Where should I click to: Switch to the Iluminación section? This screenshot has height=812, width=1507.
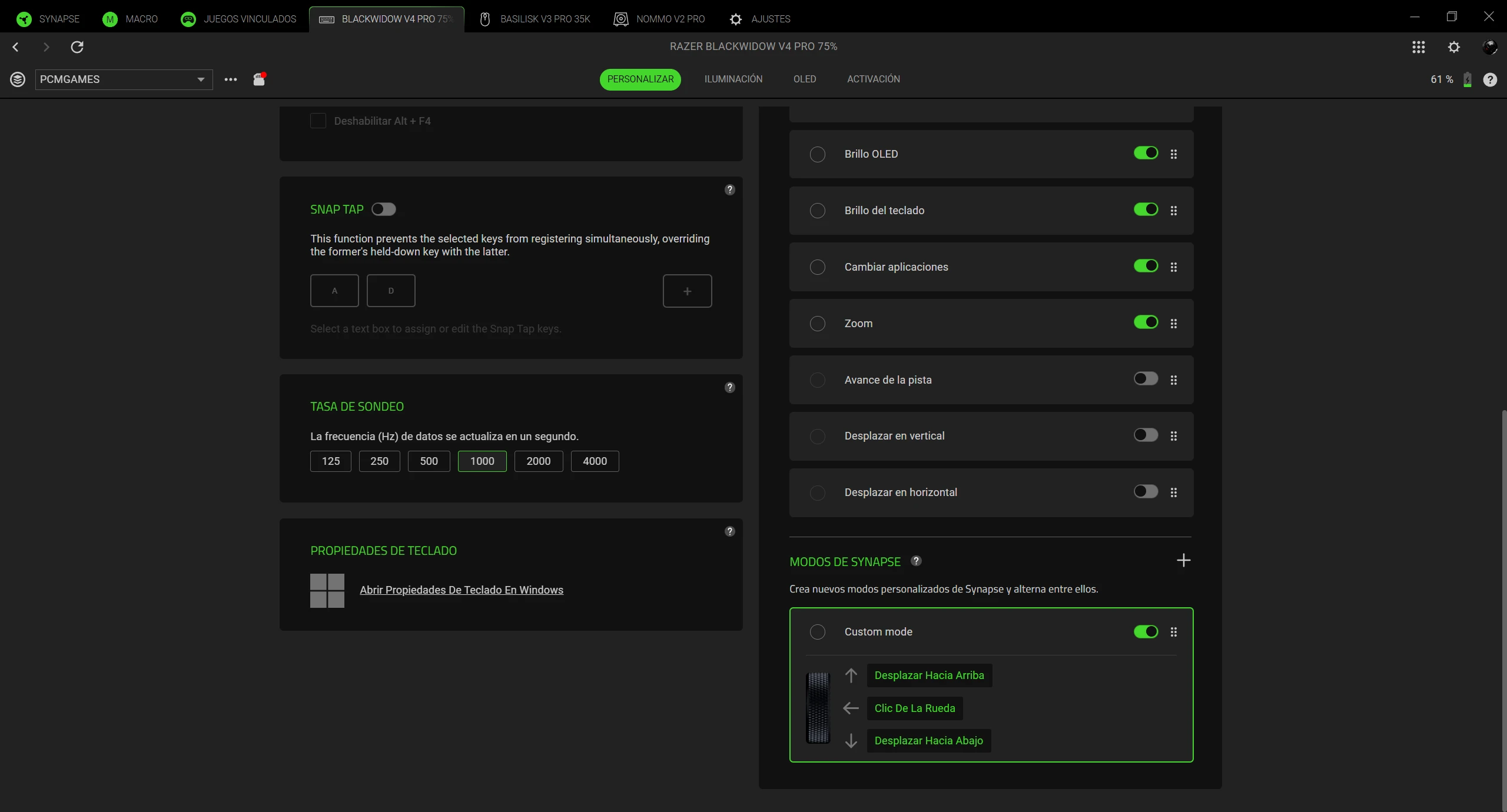(x=733, y=79)
